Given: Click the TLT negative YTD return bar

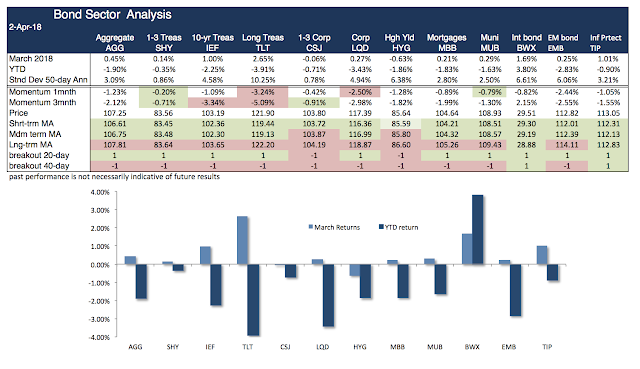Looking at the screenshot, I should pos(253,300).
